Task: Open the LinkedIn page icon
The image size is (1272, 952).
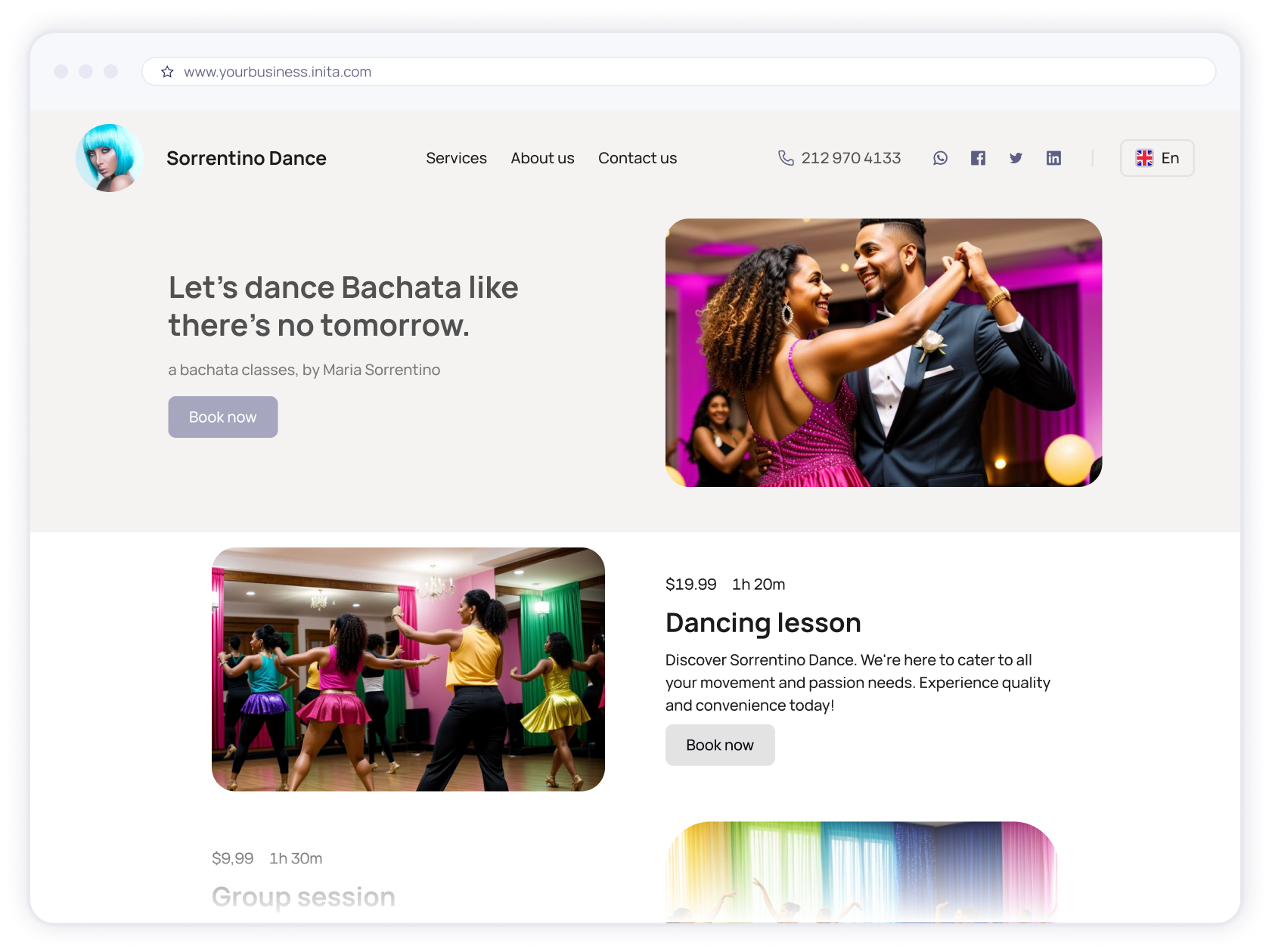Action: tap(1053, 158)
